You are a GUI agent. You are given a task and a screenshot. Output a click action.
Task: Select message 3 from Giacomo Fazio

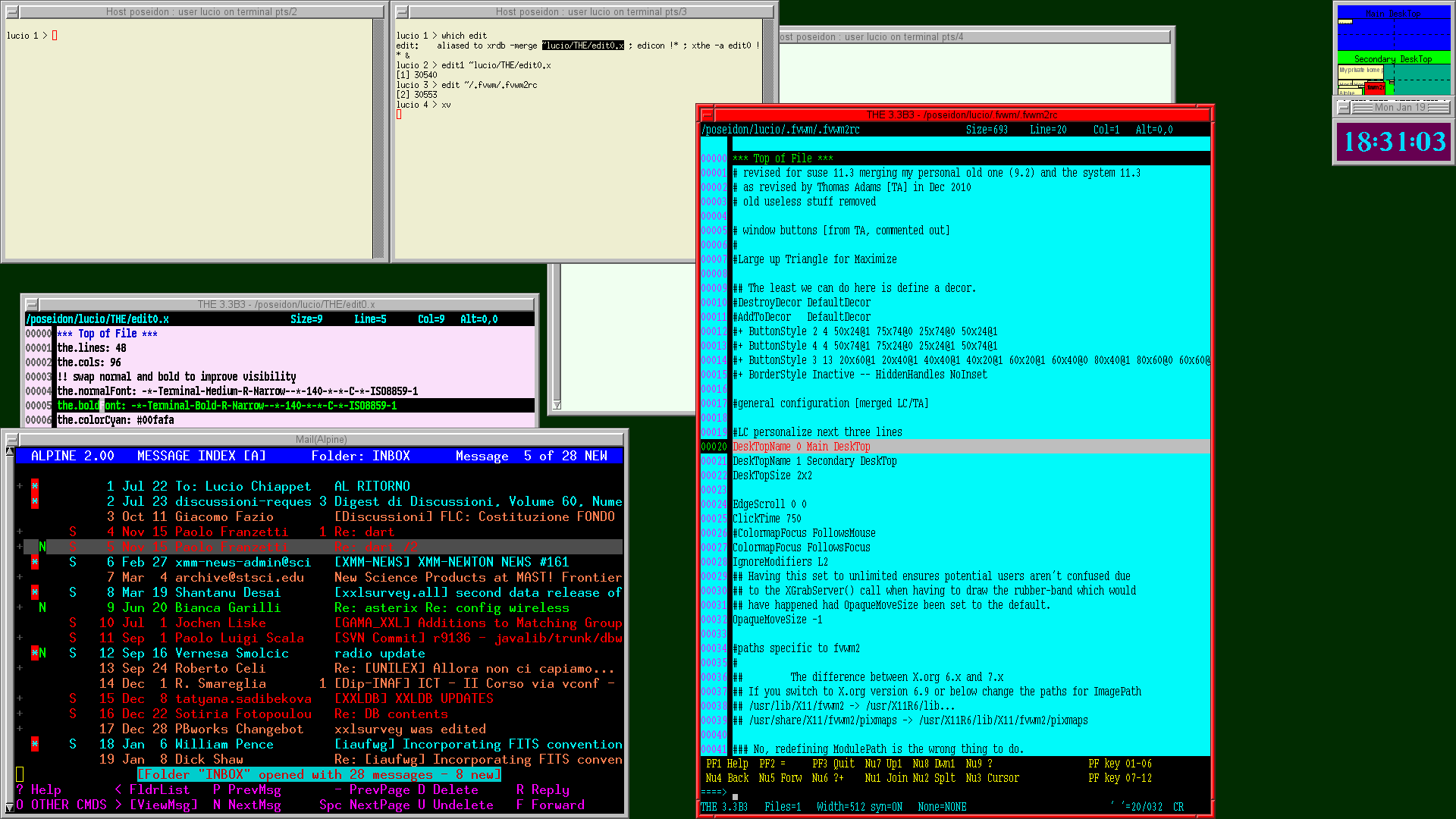[319, 517]
